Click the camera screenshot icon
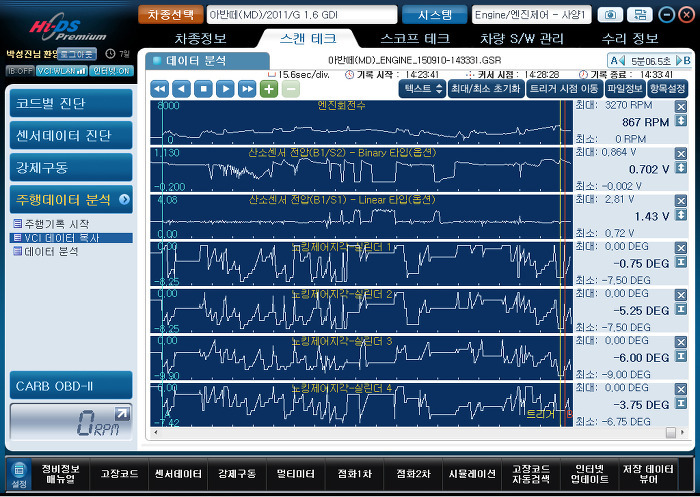This screenshot has width=700, height=497. point(610,15)
